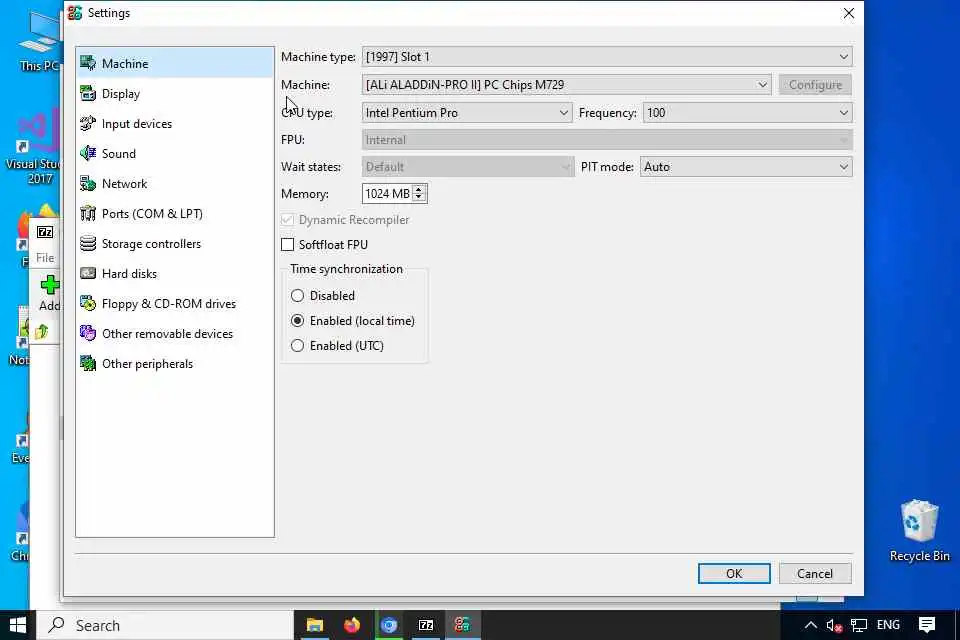Open the Windows Start menu
The height and width of the screenshot is (640, 960).
[x=18, y=625]
